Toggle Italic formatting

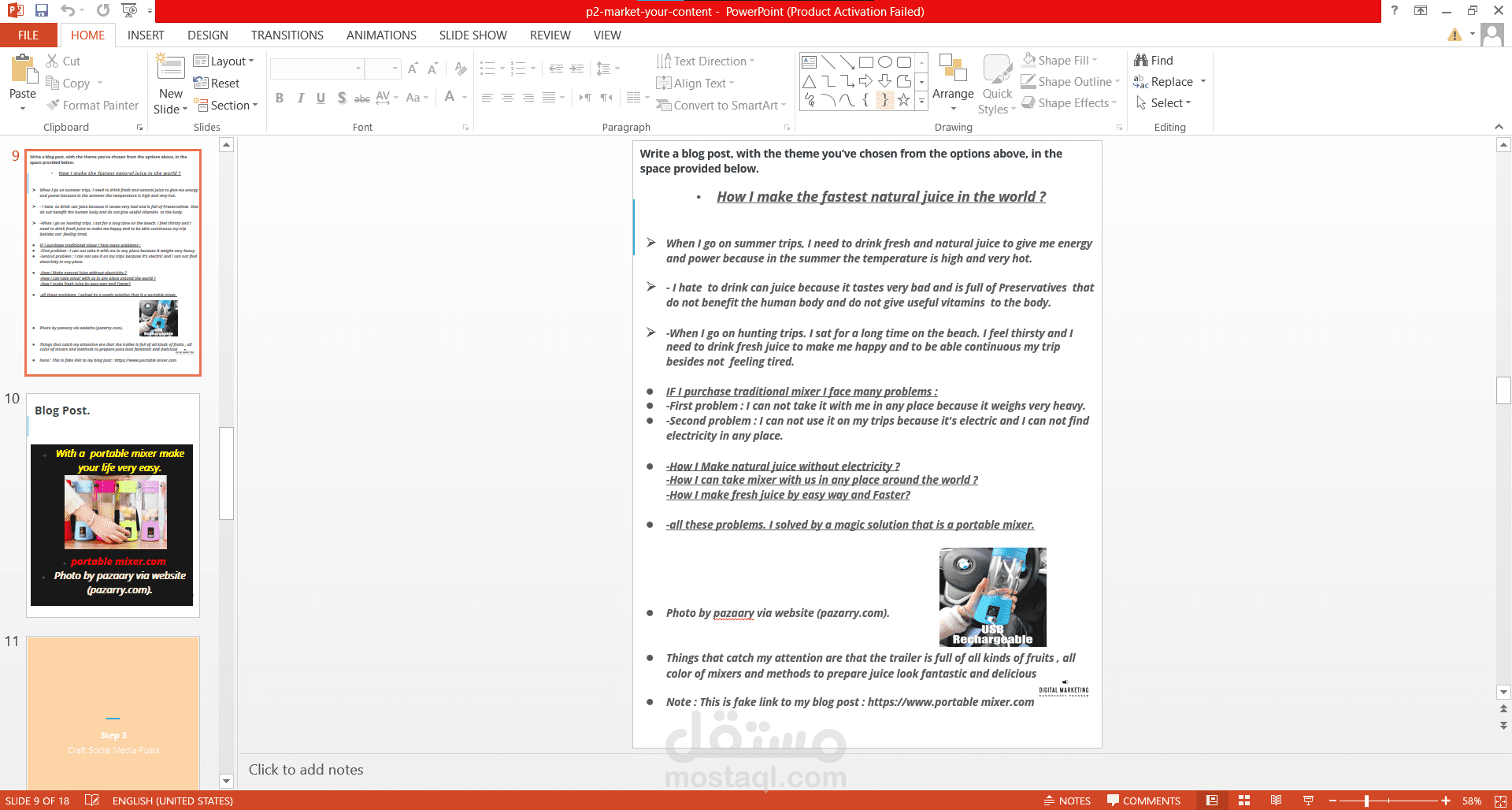click(300, 98)
